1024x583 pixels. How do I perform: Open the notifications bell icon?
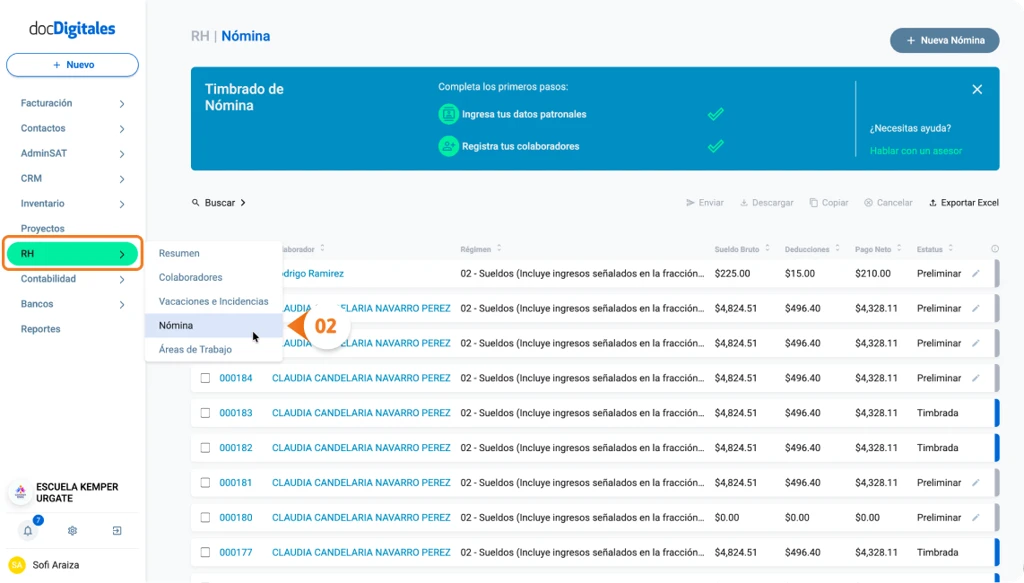tap(28, 531)
